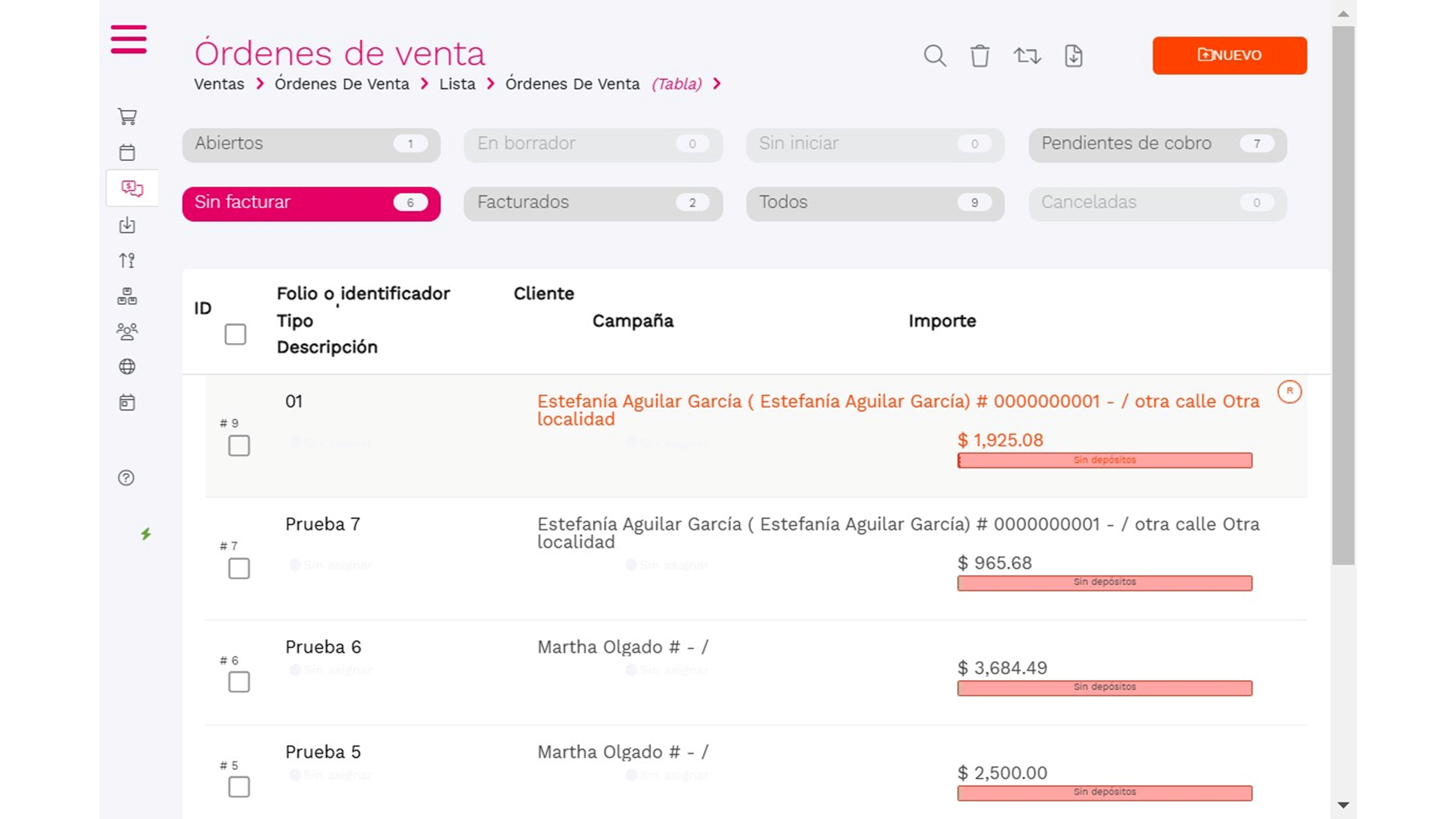Open shopping cart sidebar icon
This screenshot has width=1456, height=819.
click(x=127, y=116)
